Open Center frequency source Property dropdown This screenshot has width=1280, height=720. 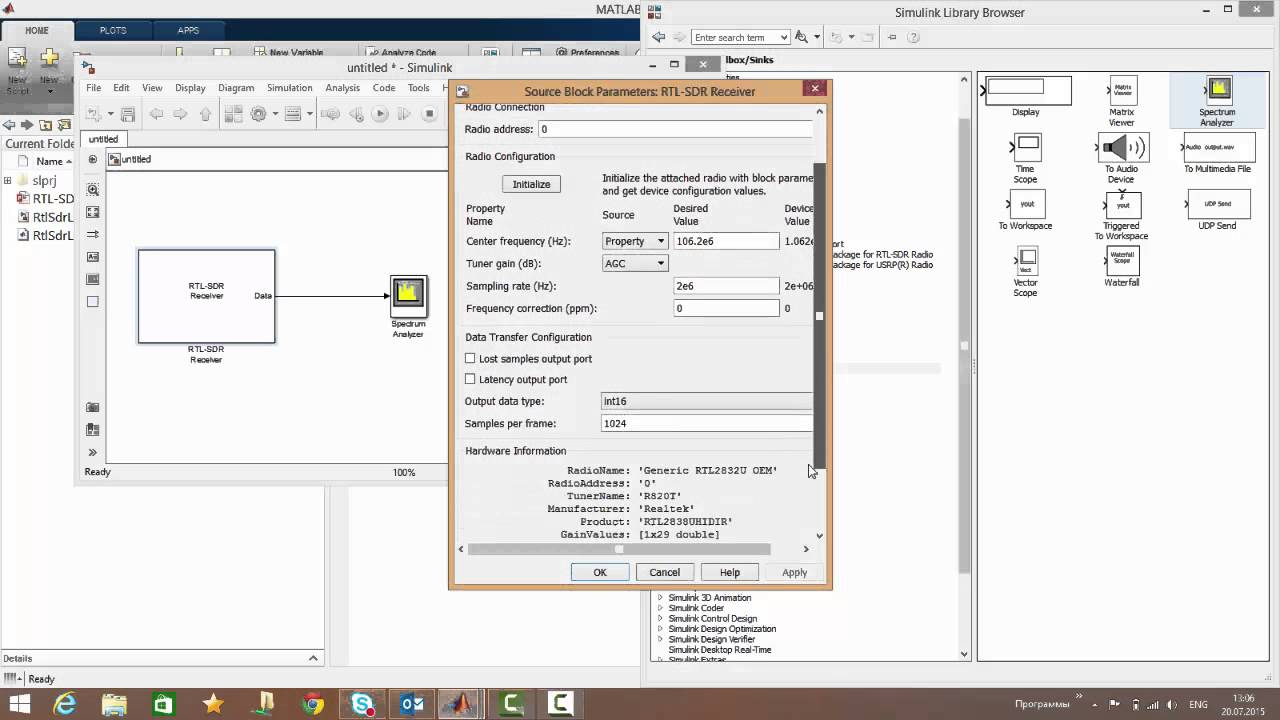(635, 241)
